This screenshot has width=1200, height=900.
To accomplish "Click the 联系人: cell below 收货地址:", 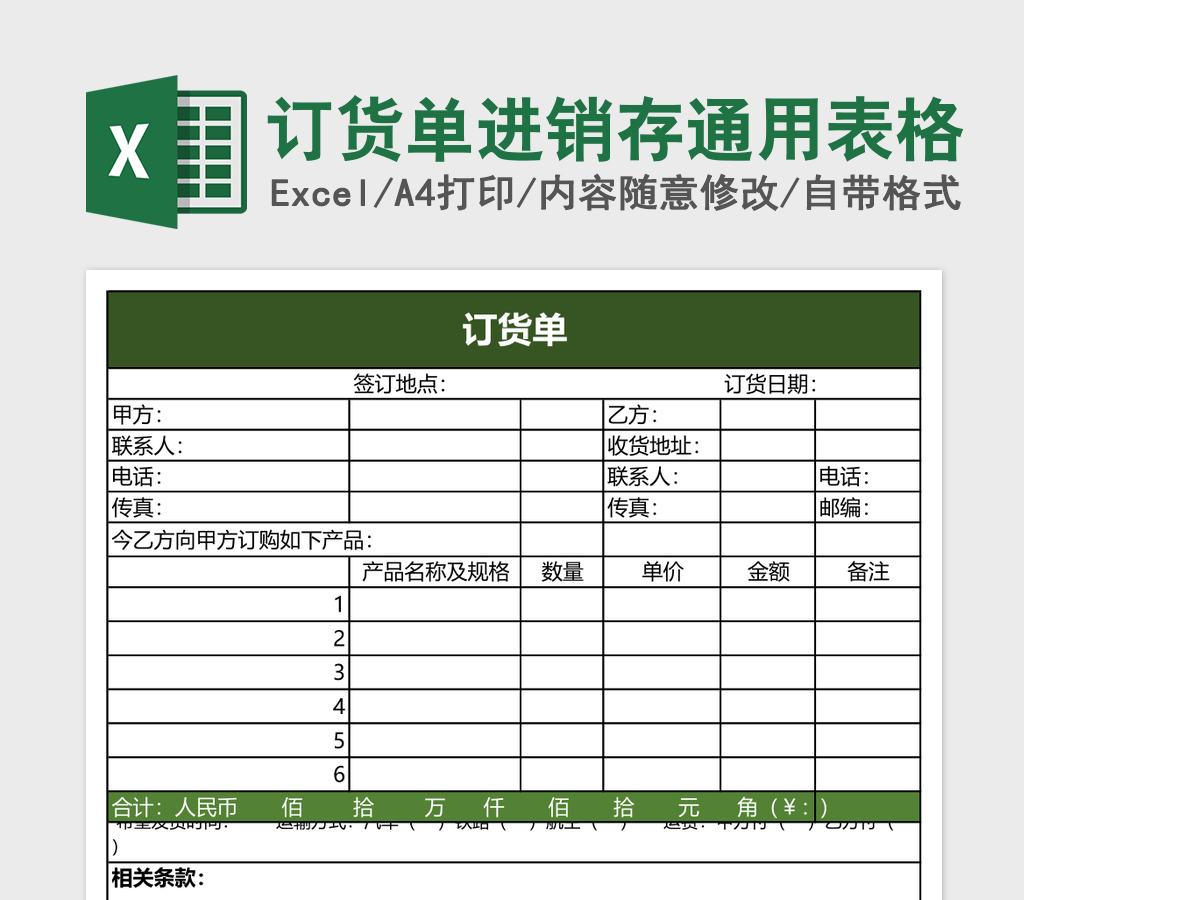I will click(661, 477).
